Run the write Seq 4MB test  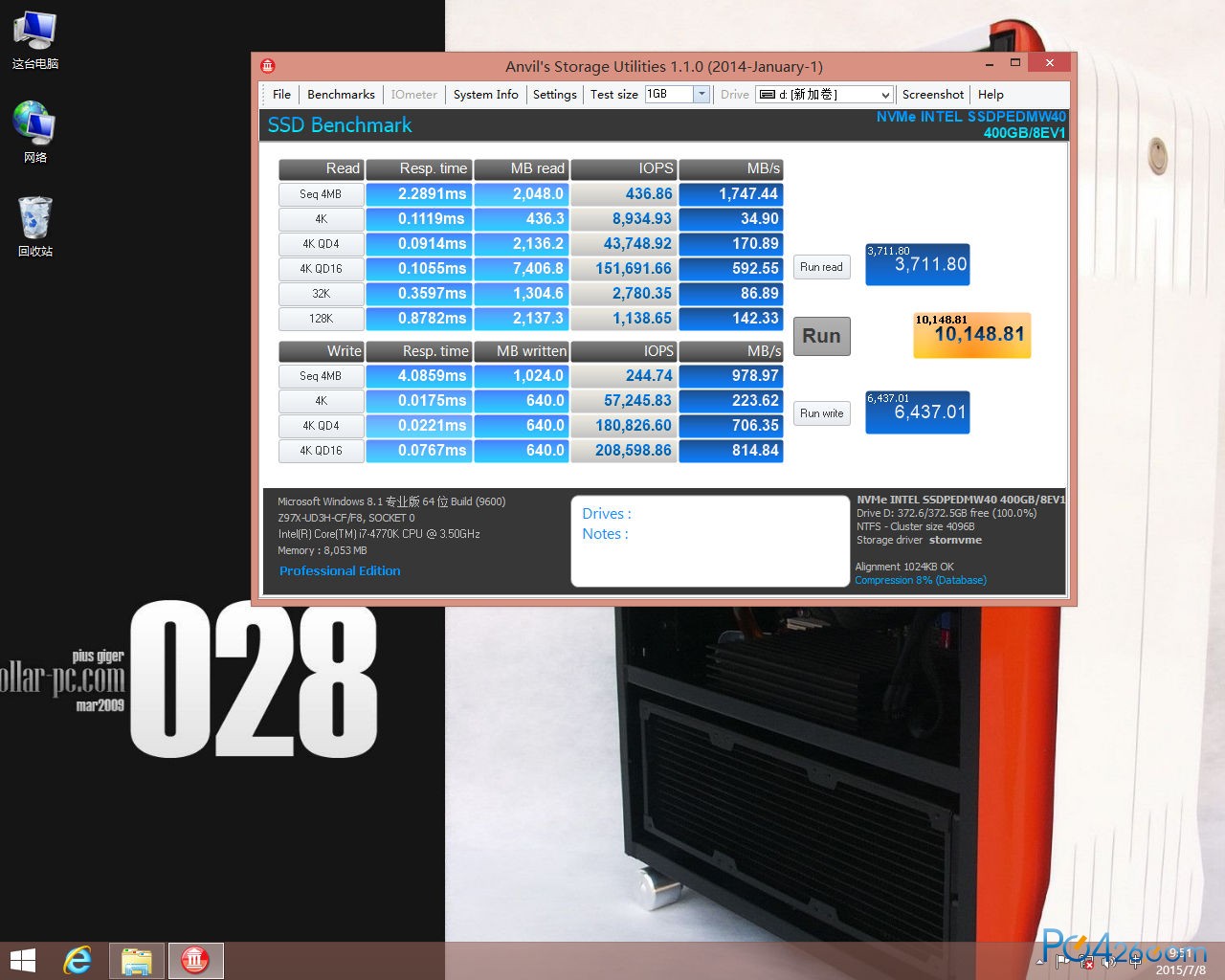click(x=321, y=376)
